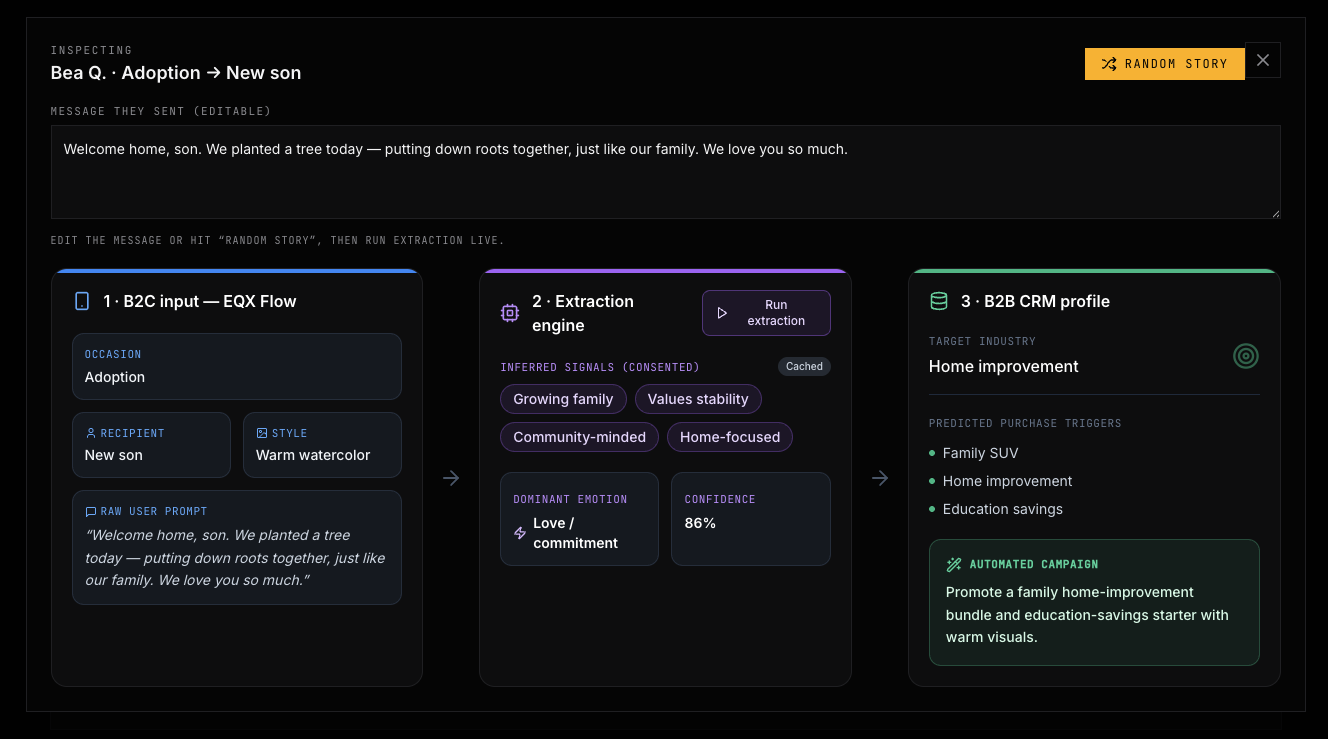Click the resize handle of message box
1328x739 pixels.
[x=1274, y=212]
